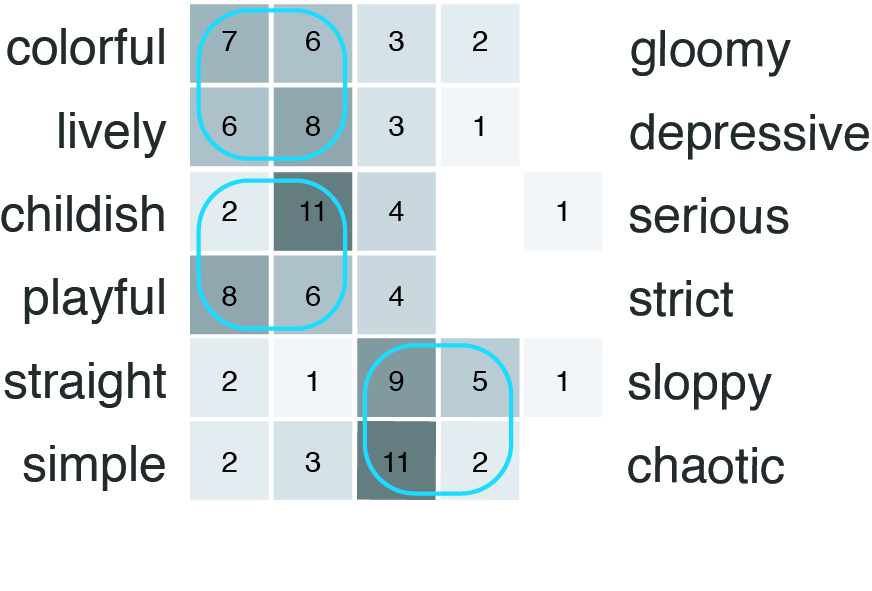
Task: Select the 'straight' row label
Action: pos(85,382)
